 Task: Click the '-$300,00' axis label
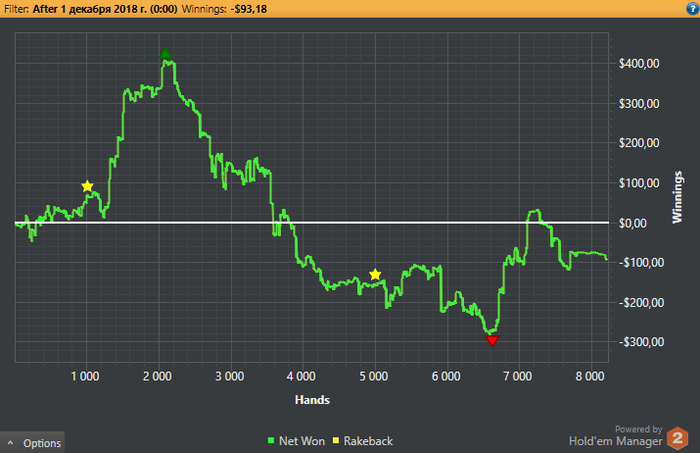point(641,342)
